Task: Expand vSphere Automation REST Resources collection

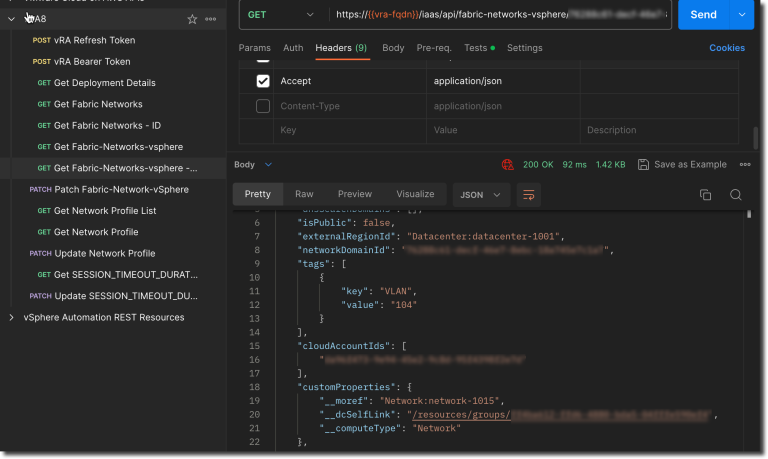Action: click(11, 317)
